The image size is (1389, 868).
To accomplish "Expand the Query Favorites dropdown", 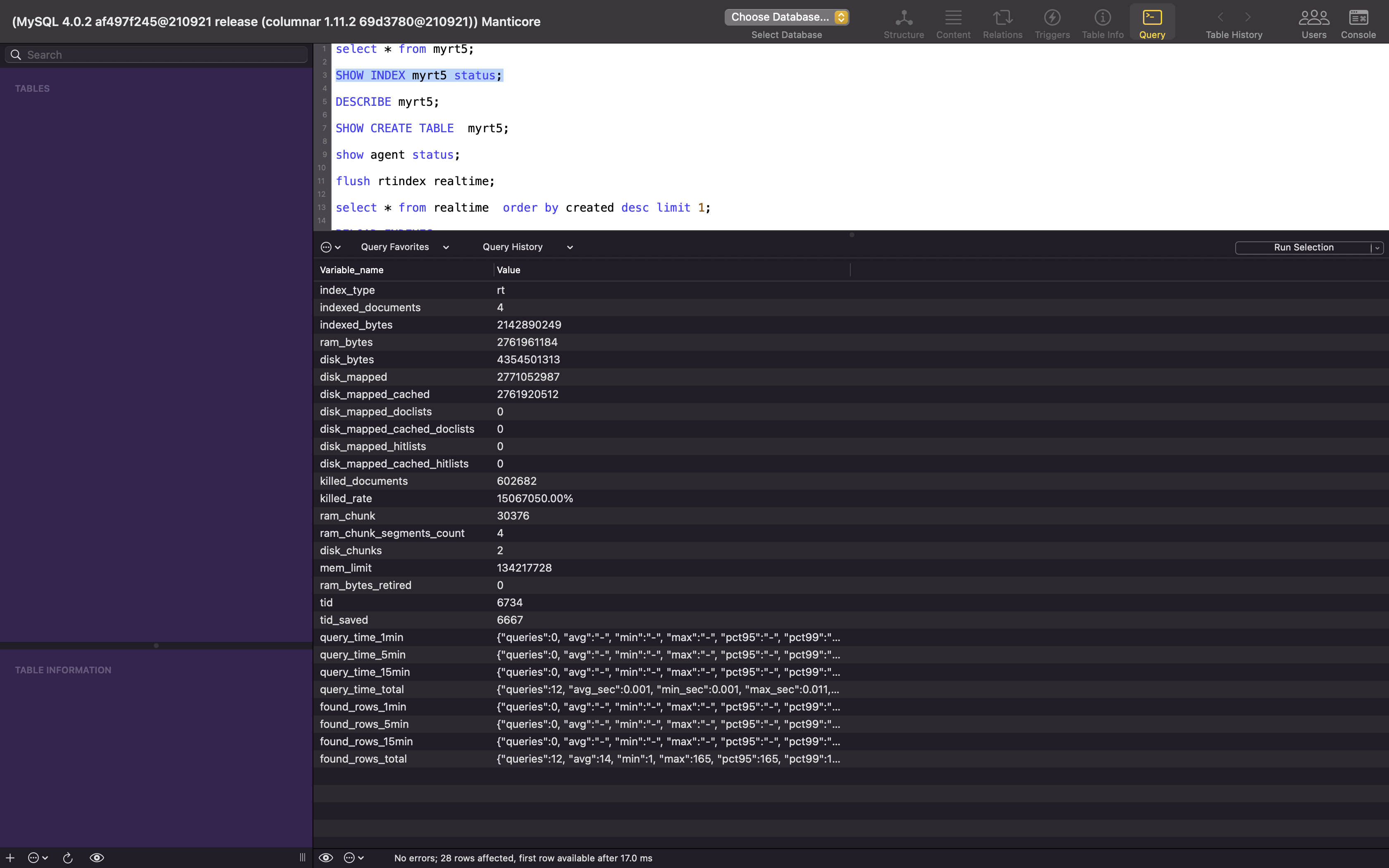I will (405, 247).
